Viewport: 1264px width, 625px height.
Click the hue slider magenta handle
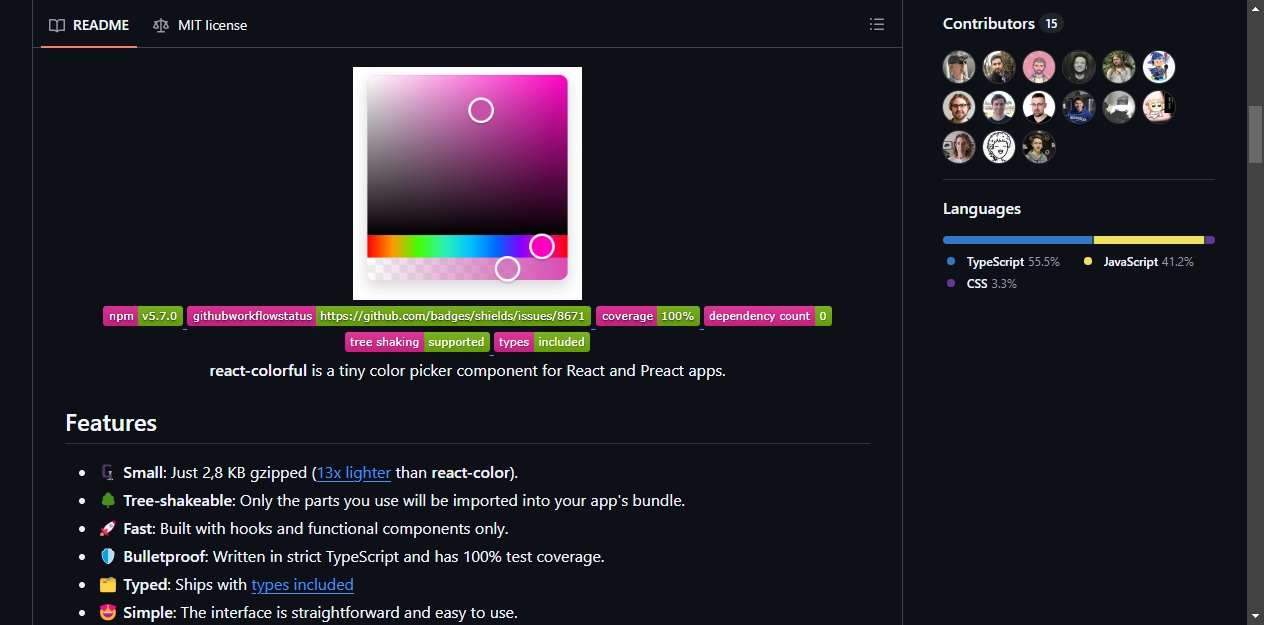tap(542, 246)
